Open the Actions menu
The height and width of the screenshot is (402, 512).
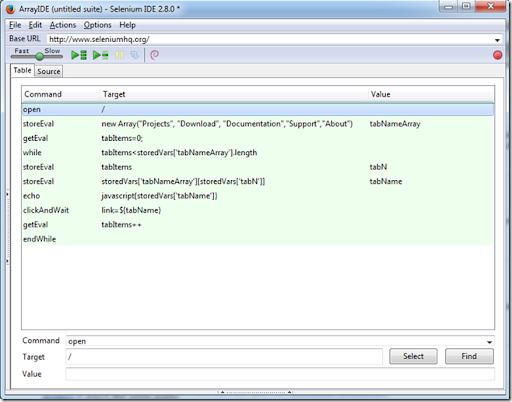click(x=63, y=25)
